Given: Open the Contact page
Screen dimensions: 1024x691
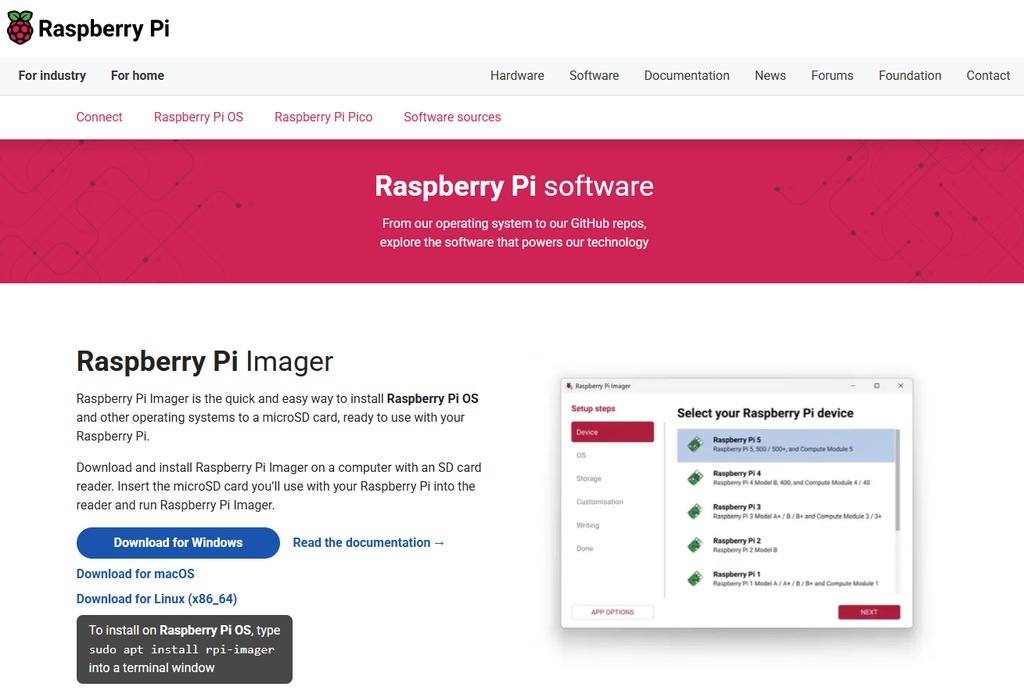Looking at the screenshot, I should tap(988, 76).
